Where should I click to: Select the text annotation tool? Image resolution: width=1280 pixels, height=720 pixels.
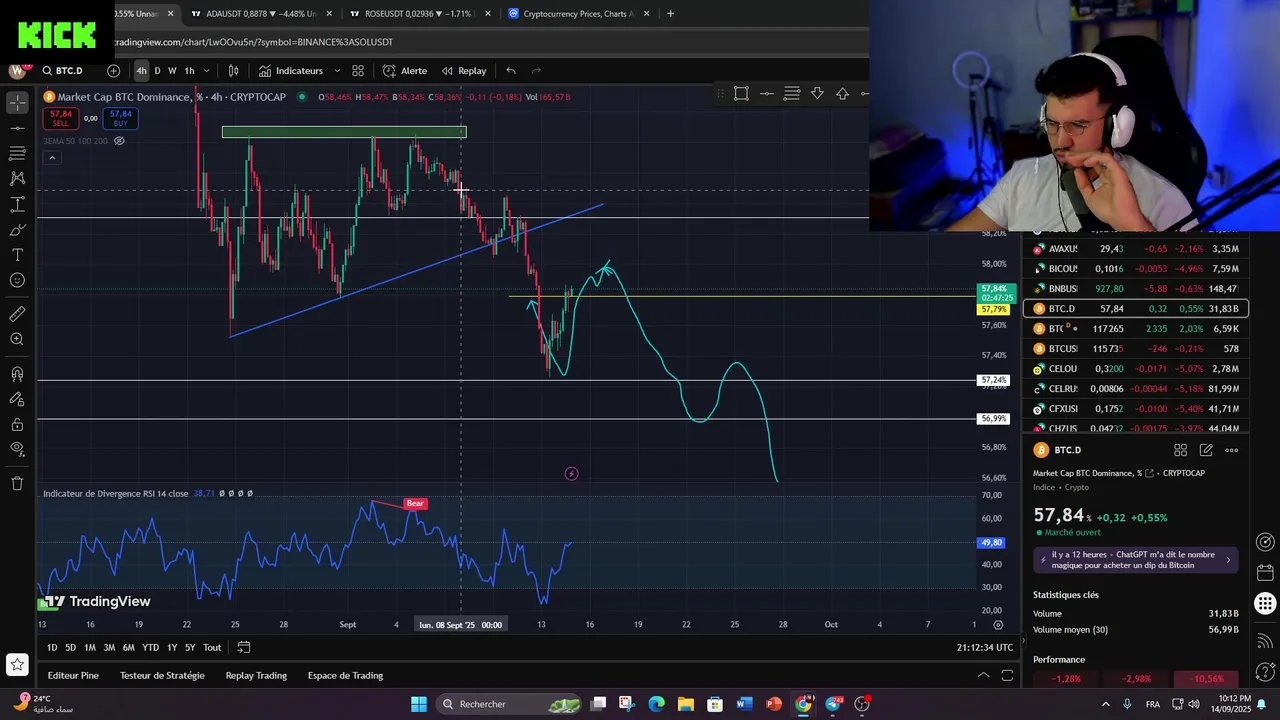17,255
